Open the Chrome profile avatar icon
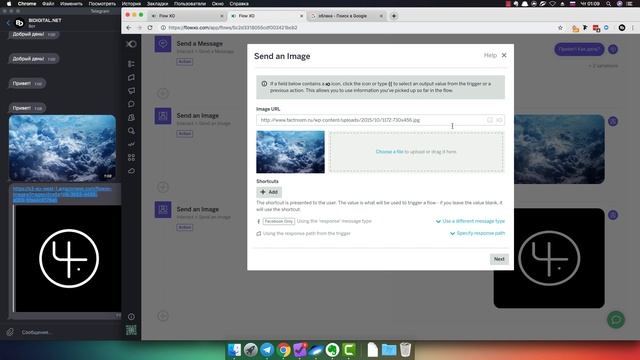Screen dimensions: 640x360 (x=622, y=27)
